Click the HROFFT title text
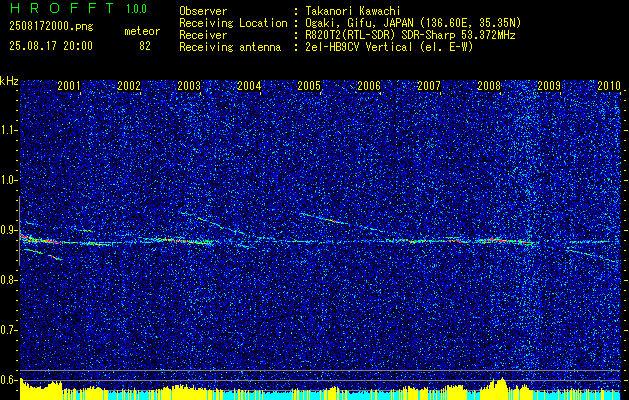Viewport: 629px width, 400px height. coord(62,8)
